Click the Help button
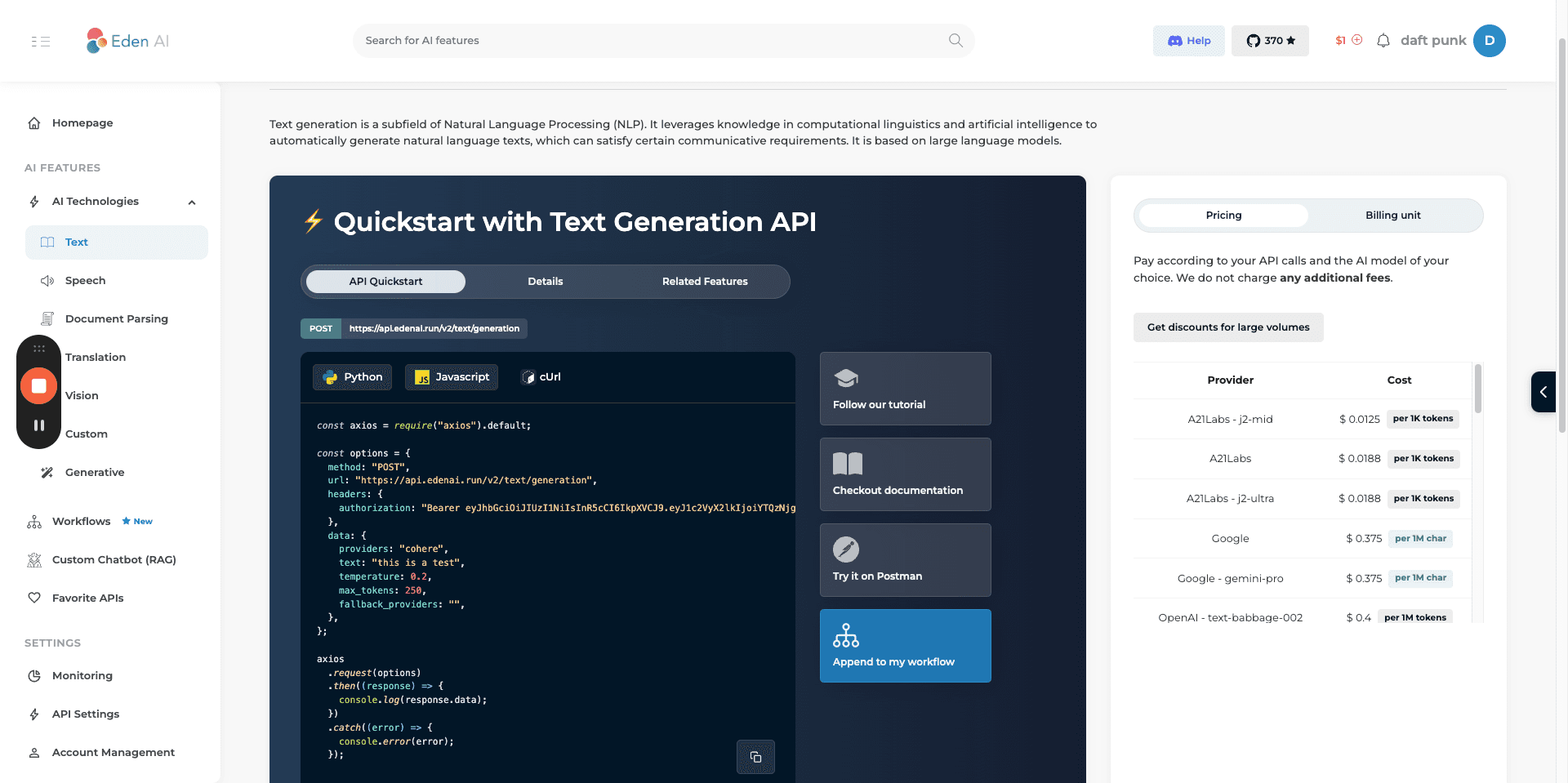Image resolution: width=1568 pixels, height=783 pixels. [1188, 41]
